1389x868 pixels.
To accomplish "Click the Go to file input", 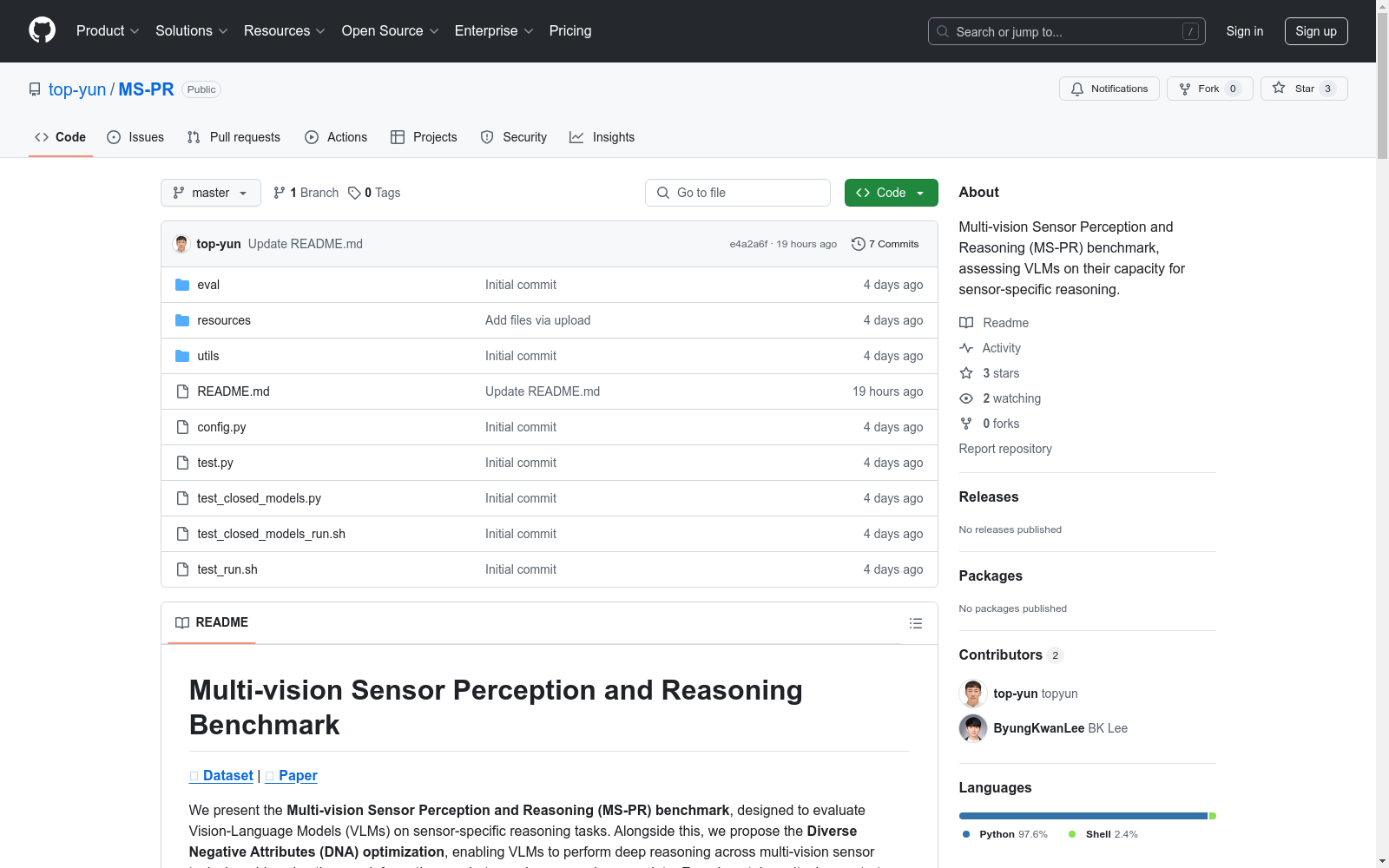I will pos(738,193).
